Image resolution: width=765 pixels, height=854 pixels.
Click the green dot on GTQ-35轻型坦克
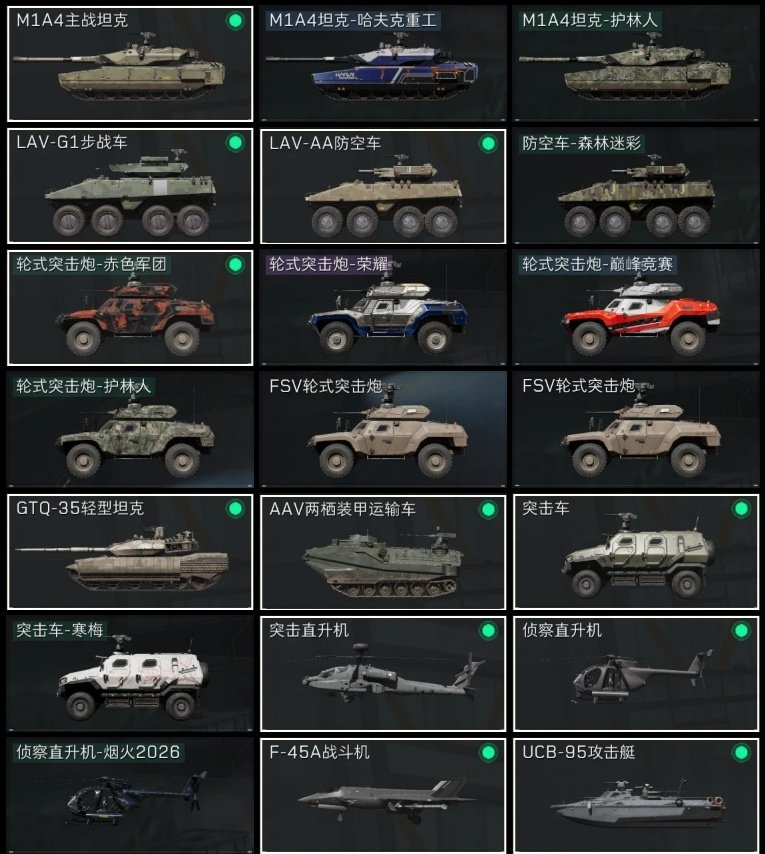[235, 509]
